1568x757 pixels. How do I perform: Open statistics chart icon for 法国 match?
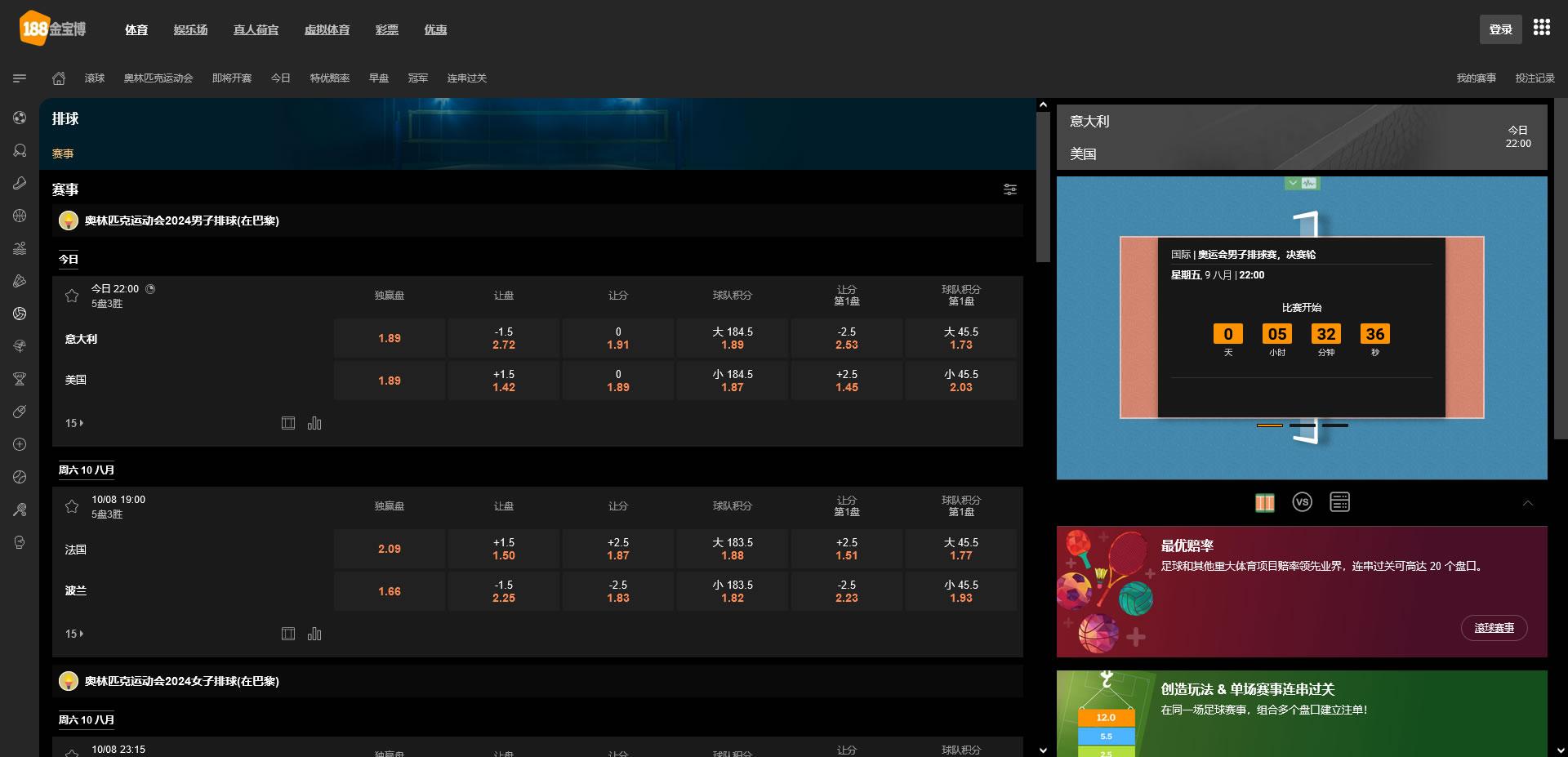[x=314, y=634]
